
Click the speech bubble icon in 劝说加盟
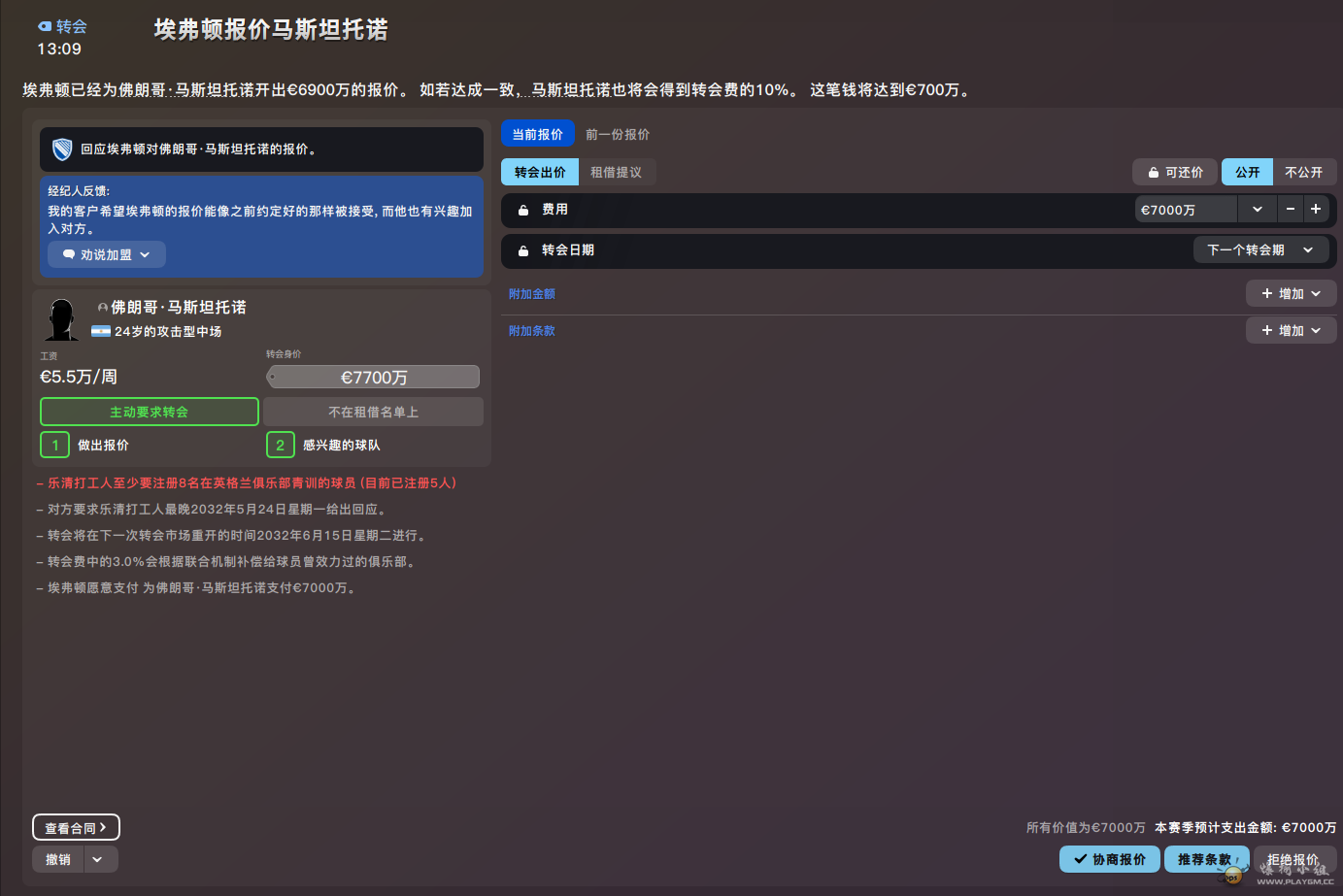[69, 254]
